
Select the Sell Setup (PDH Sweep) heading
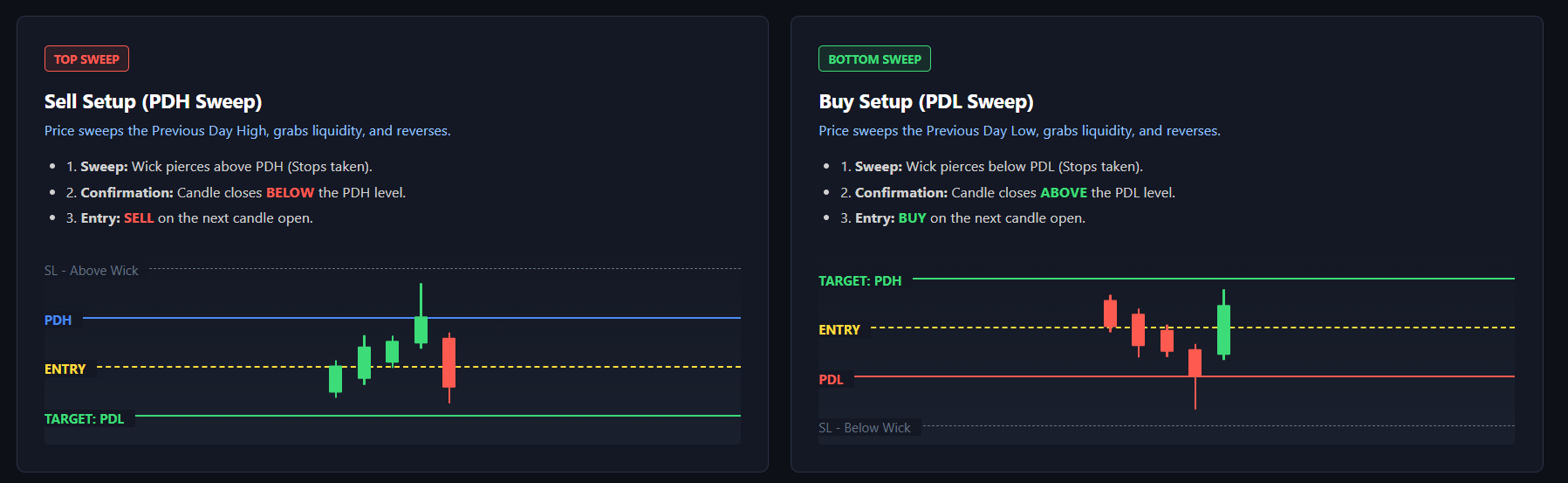click(153, 101)
